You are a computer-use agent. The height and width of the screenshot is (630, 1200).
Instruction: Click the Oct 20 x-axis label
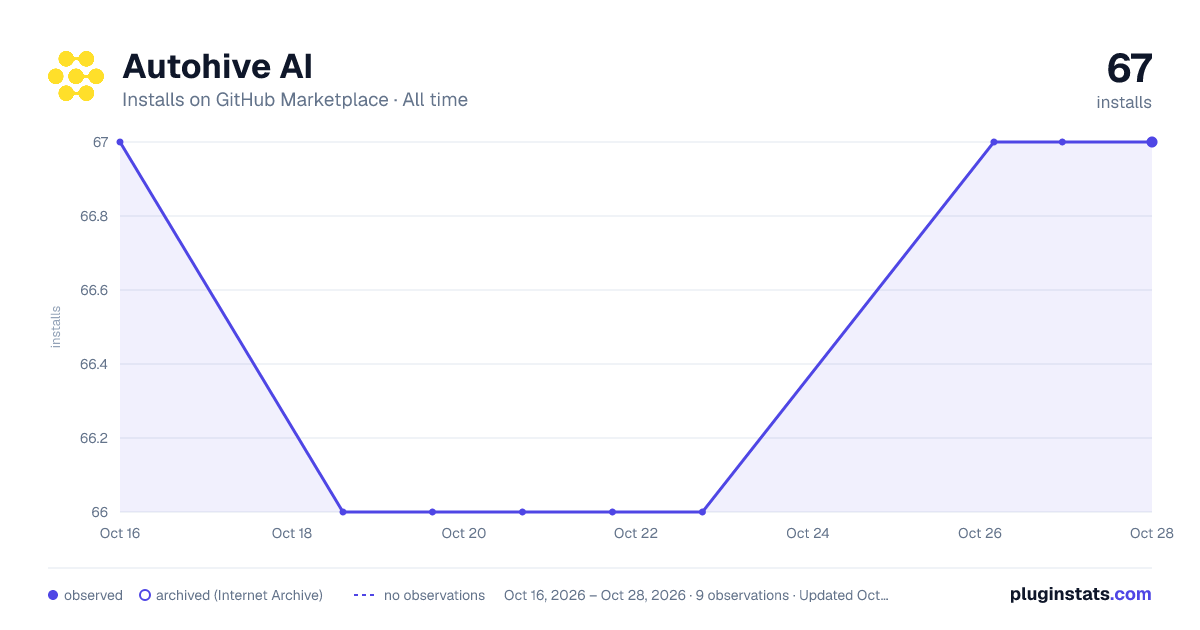point(464,533)
